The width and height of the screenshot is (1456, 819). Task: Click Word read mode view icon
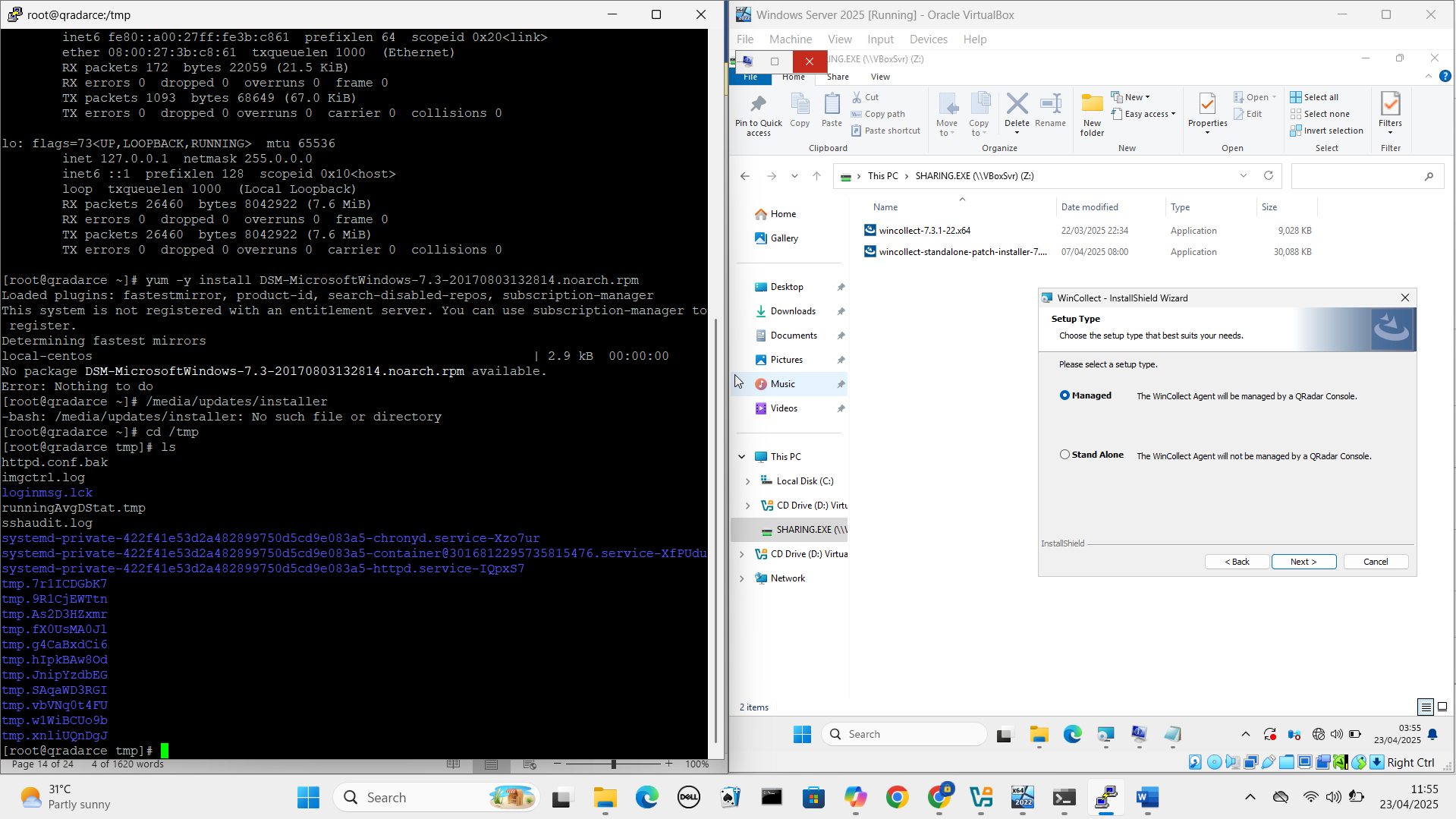(x=453, y=764)
